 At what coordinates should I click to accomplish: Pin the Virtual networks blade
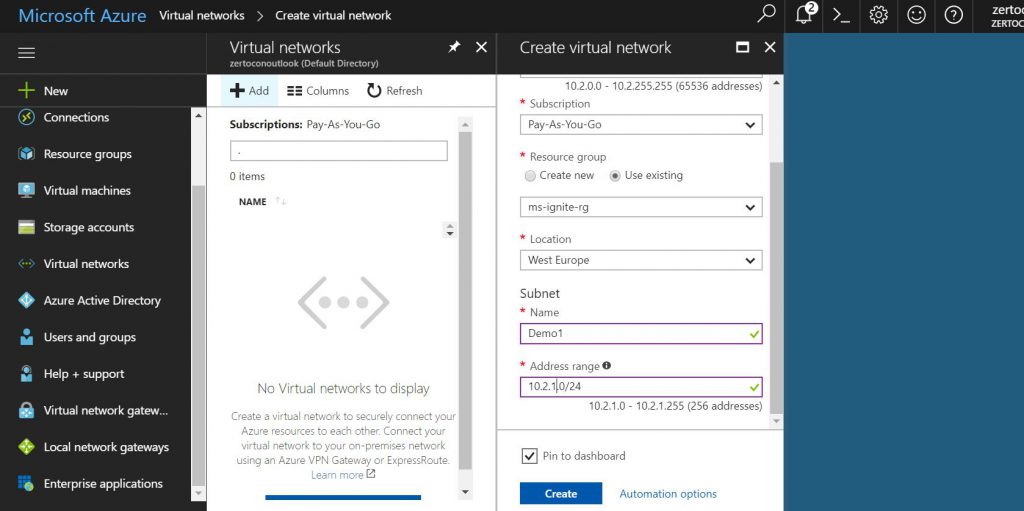point(454,47)
